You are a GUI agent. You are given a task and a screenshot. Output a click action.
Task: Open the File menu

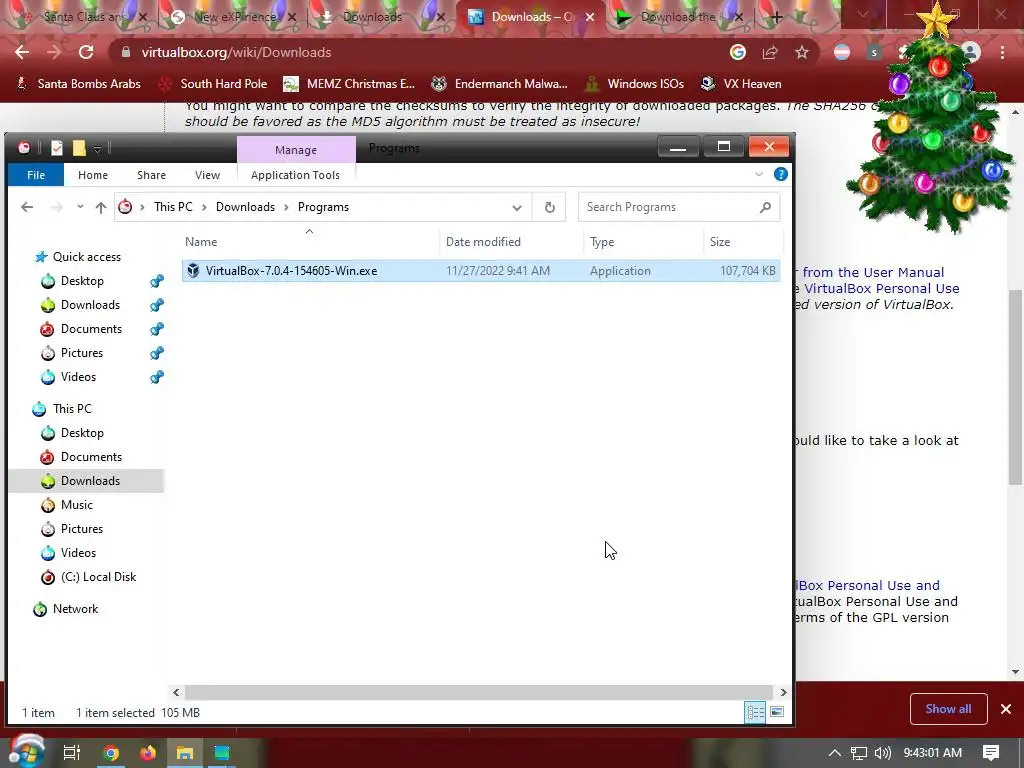[x=36, y=175]
